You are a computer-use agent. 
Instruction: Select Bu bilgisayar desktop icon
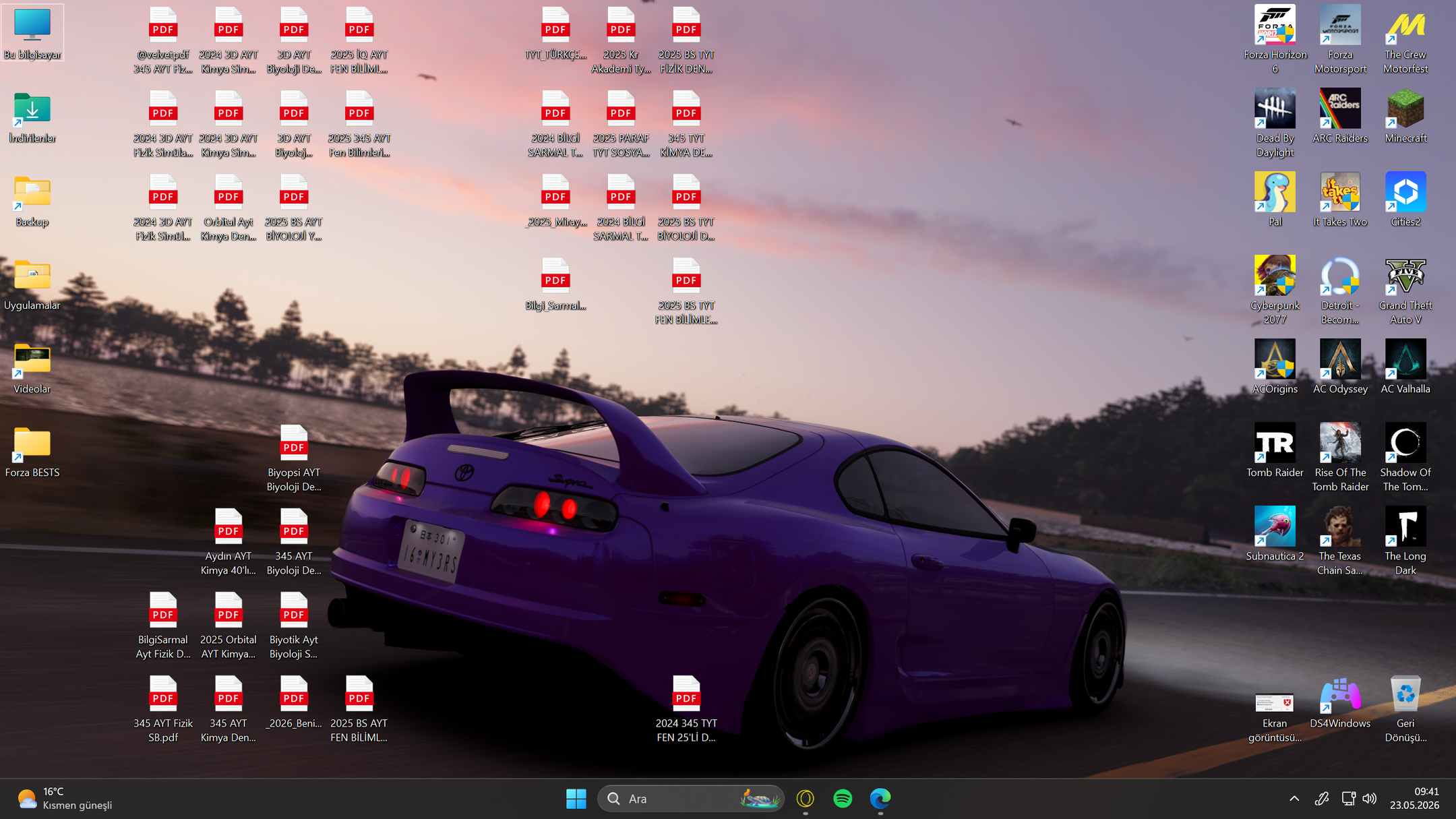(32, 33)
